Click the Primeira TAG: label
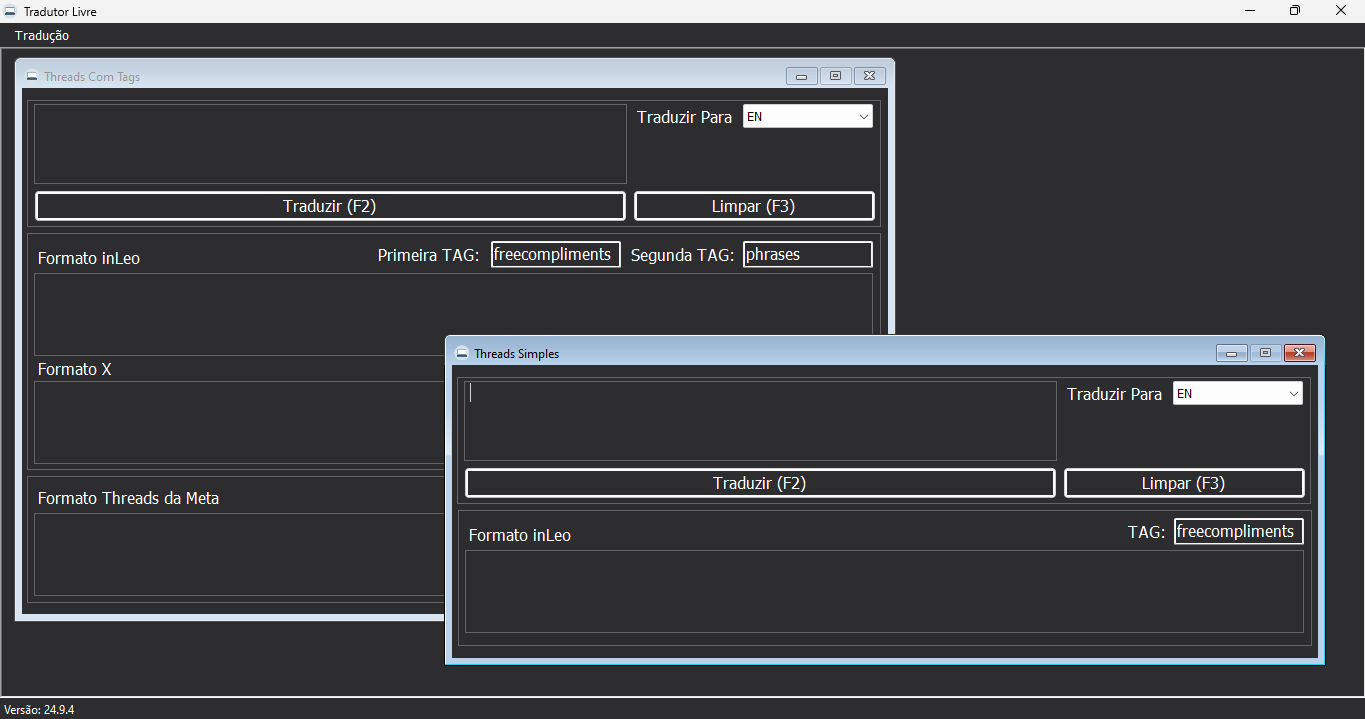1365x719 pixels. (428, 255)
